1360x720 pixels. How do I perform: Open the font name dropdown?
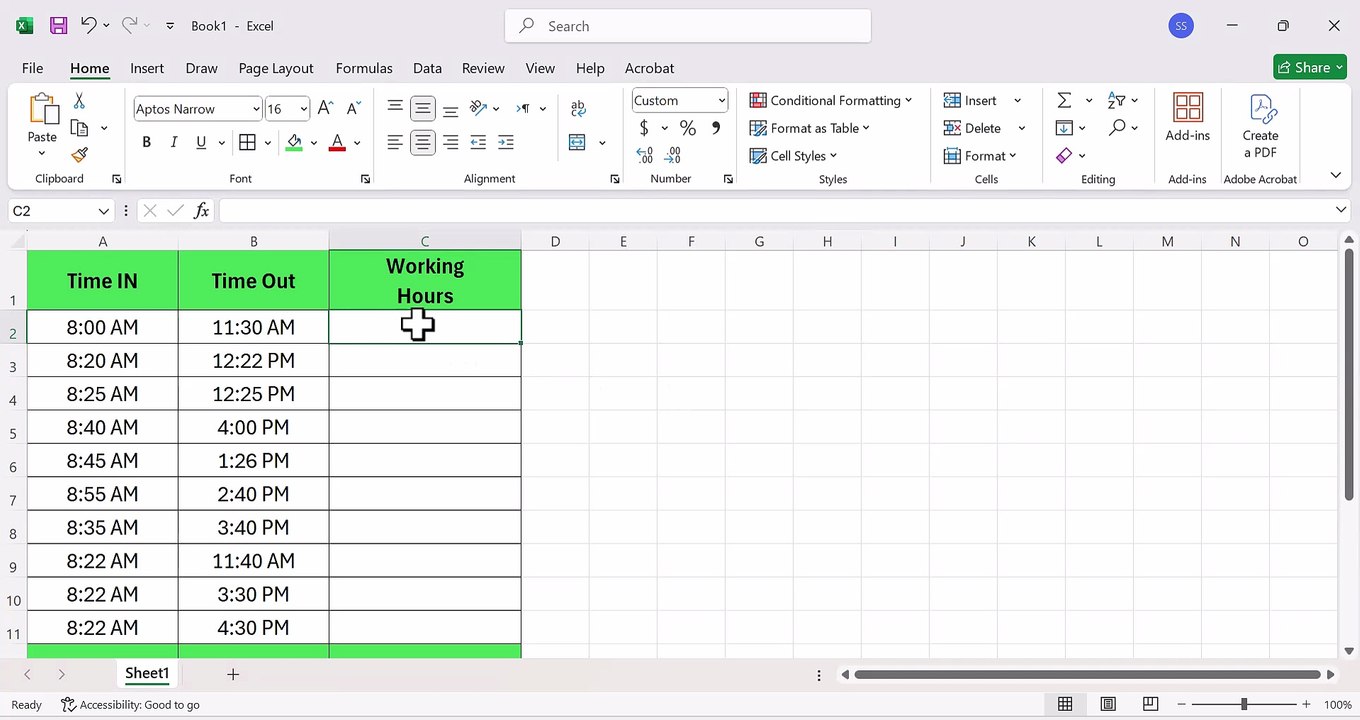click(x=256, y=109)
